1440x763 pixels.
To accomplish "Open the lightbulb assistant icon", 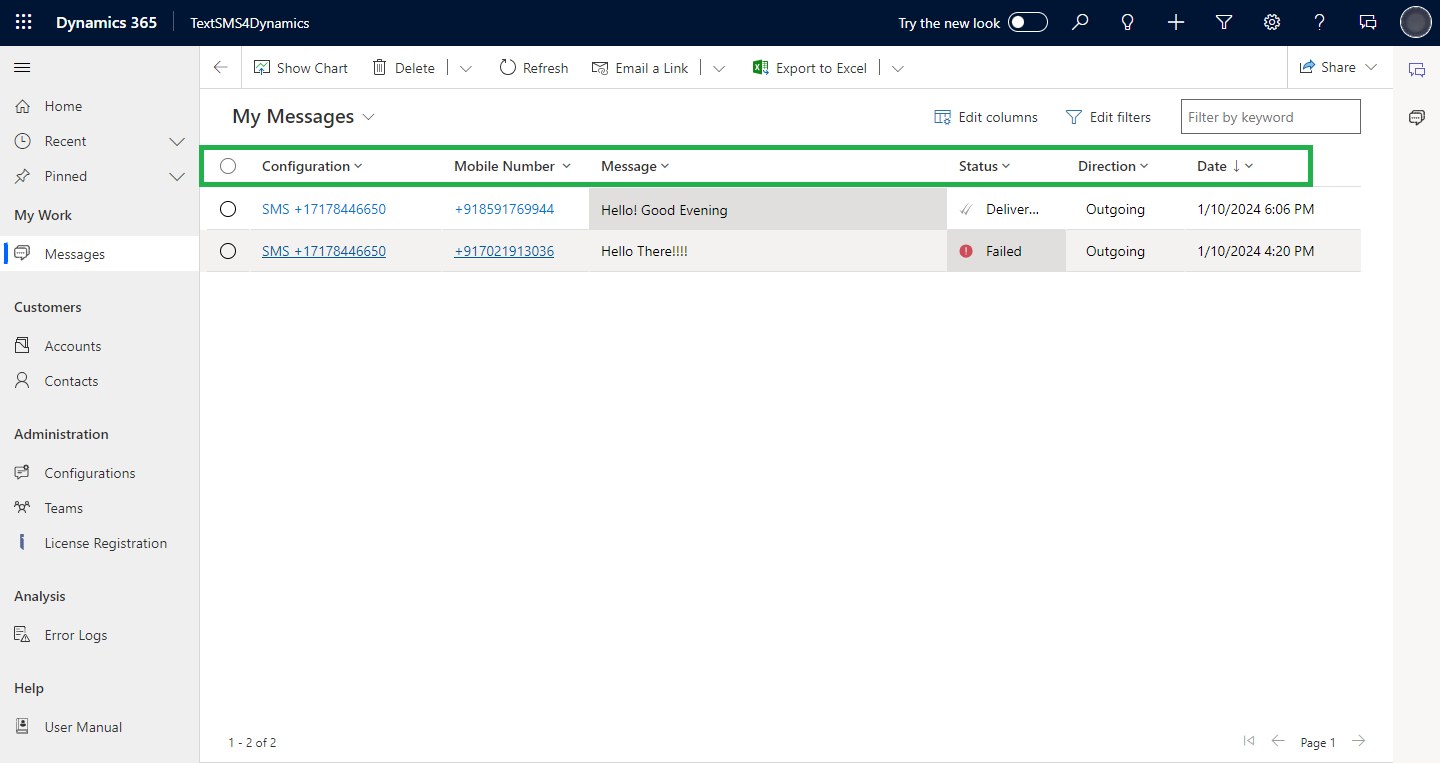I will pos(1128,22).
